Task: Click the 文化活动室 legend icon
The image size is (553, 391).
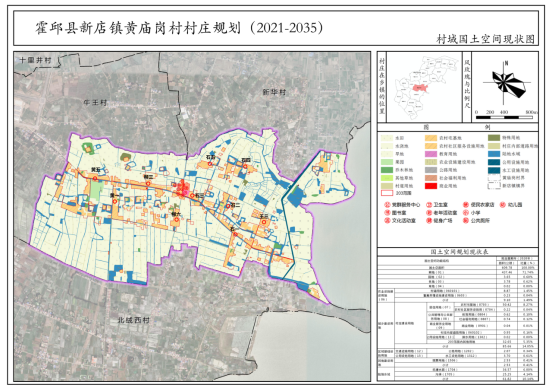Action: 387,221
